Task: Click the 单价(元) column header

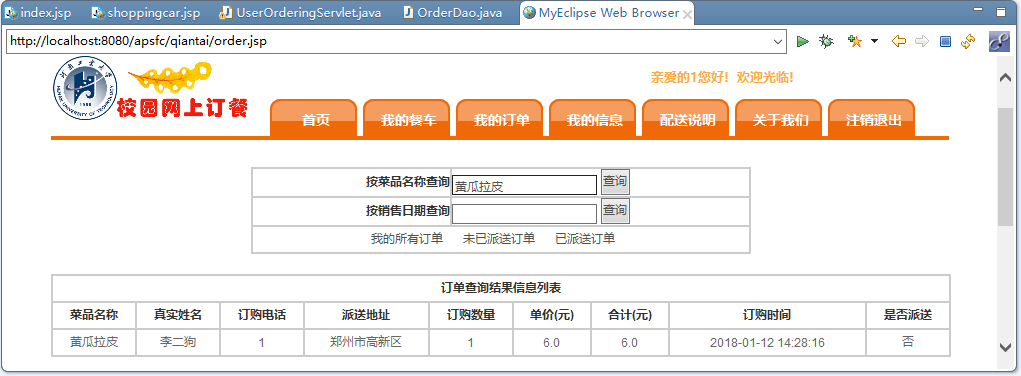Action: click(x=552, y=315)
